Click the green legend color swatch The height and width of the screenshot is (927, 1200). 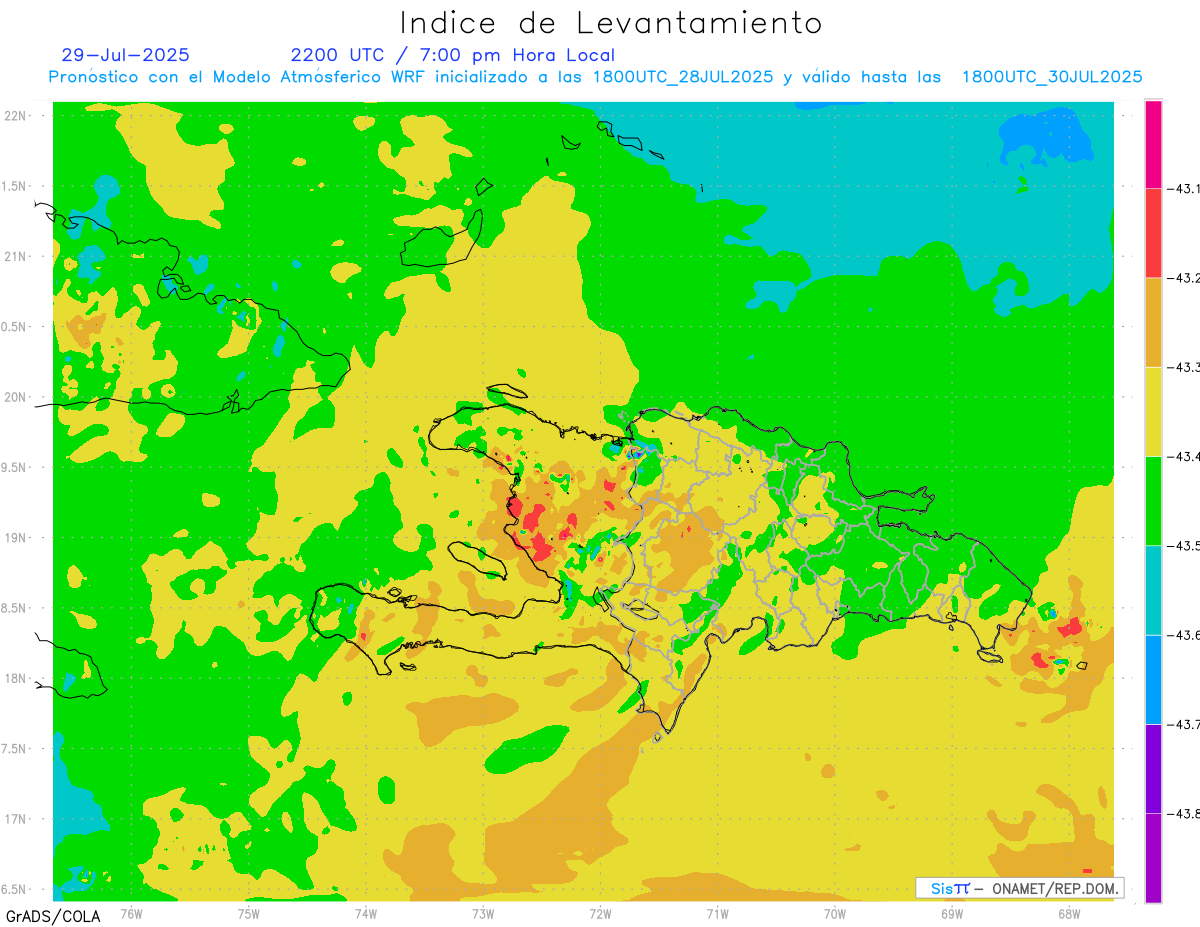click(1153, 500)
